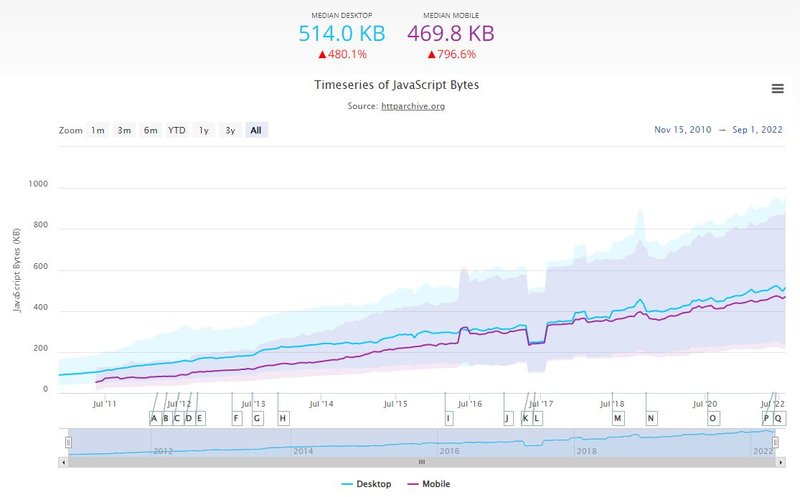Viewport: 800px width, 497px height.
Task: Click the JavaScript Bytes (KB) axis label
Action: pos(17,270)
